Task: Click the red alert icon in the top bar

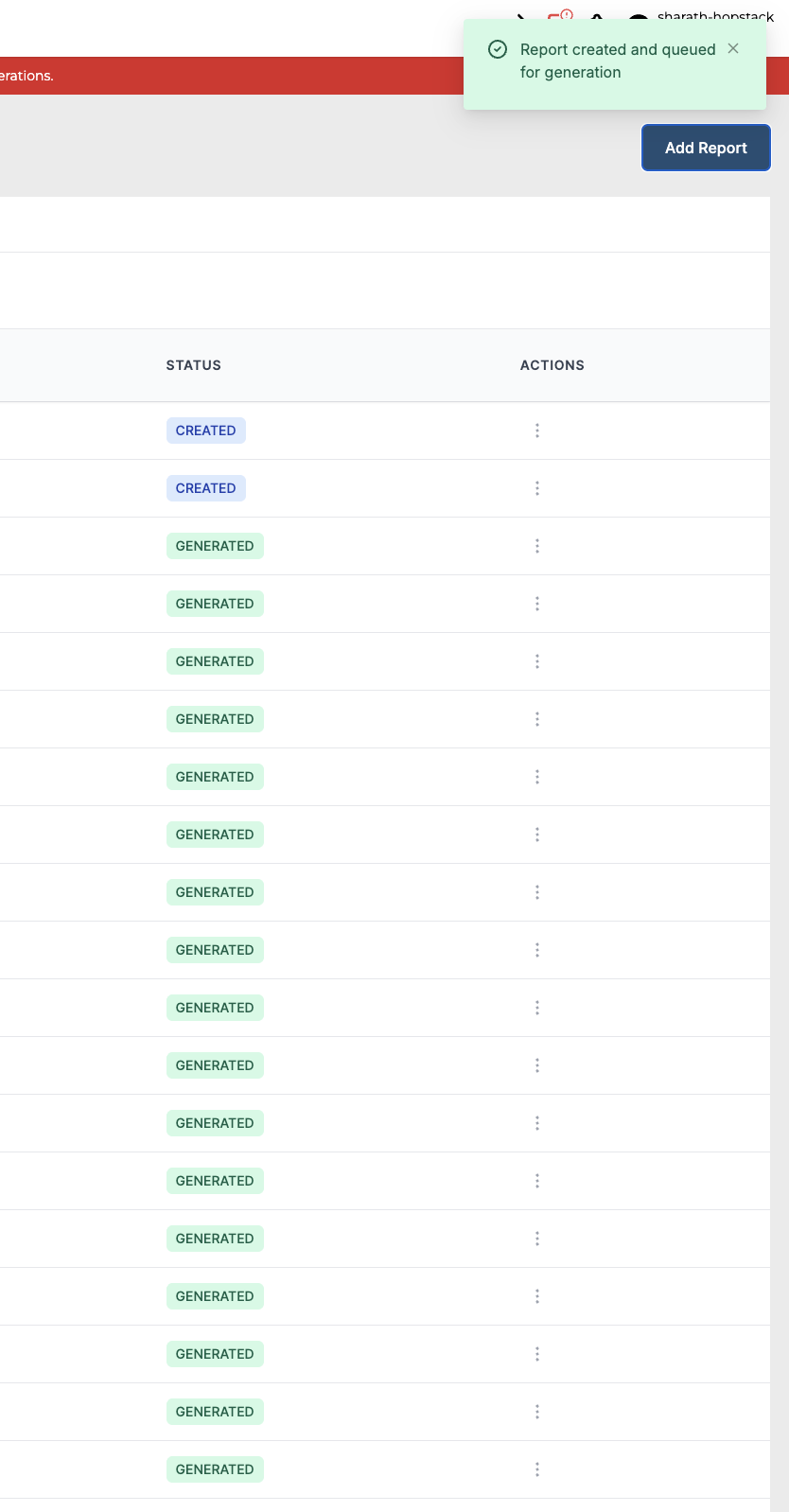Action: (559, 15)
